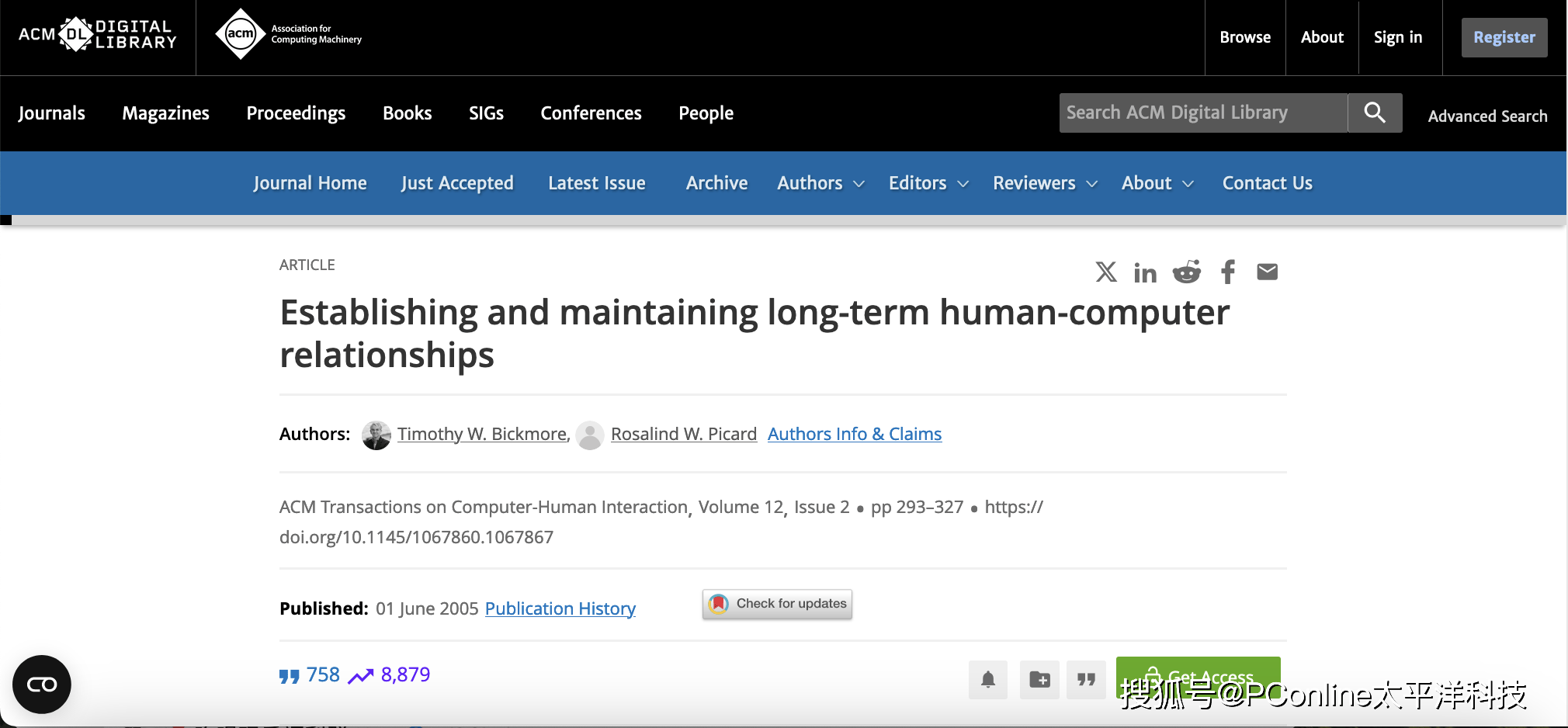The height and width of the screenshot is (728, 1568).
Task: Open Timothy W. Bickmore author profile
Action: click(x=482, y=434)
